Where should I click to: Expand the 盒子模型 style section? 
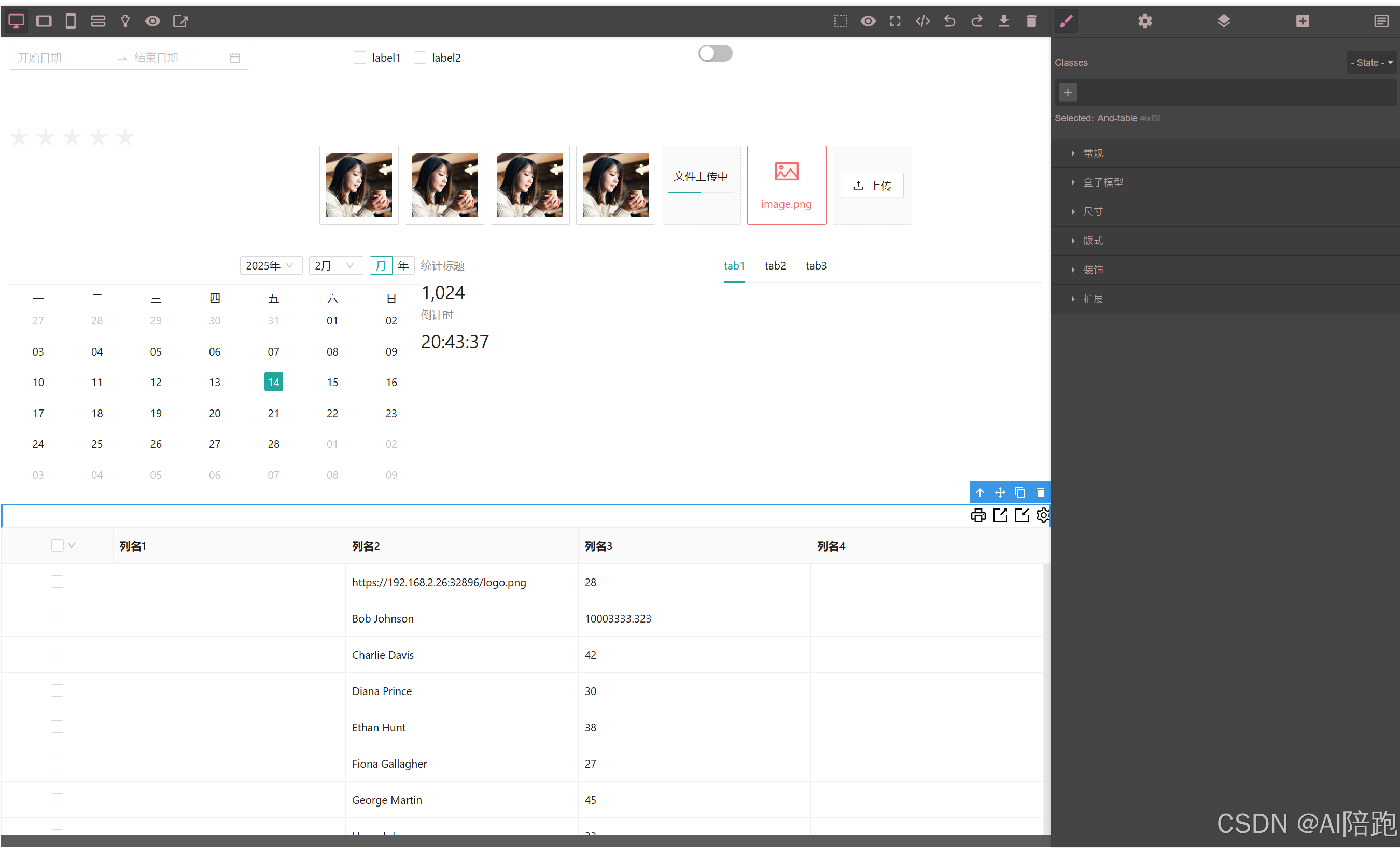[x=1103, y=182]
